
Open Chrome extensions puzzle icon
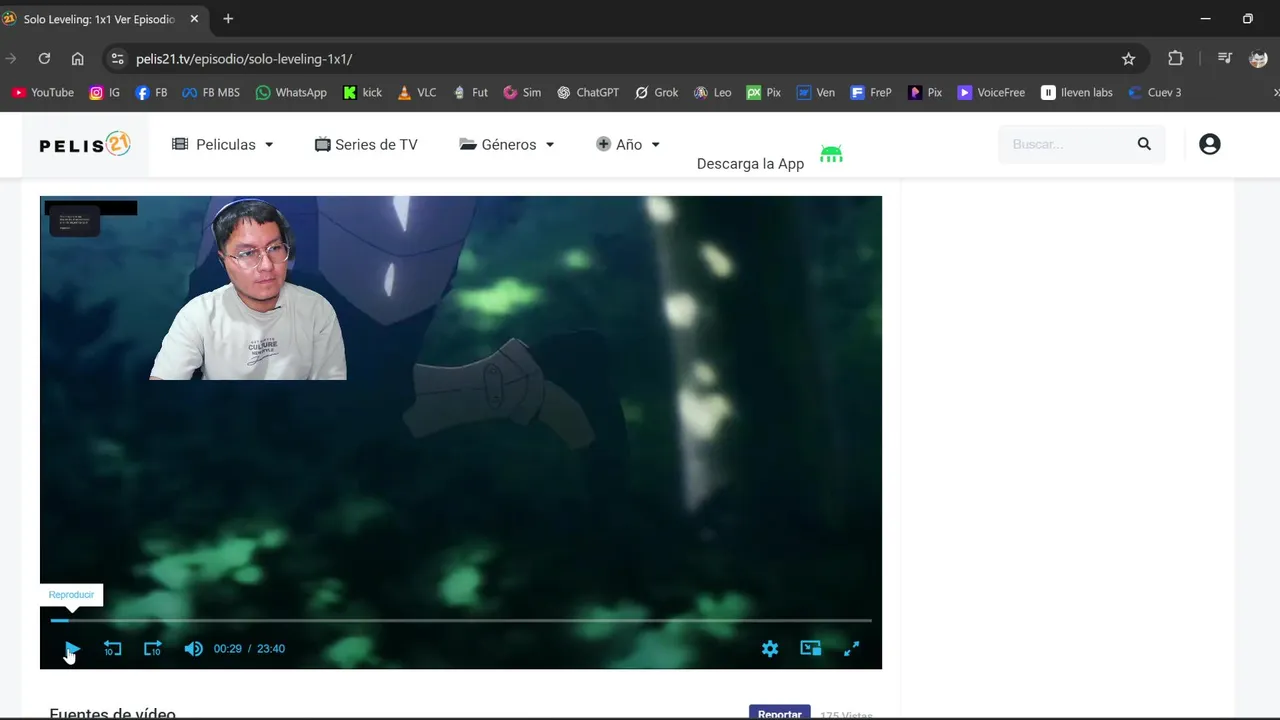point(1176,59)
